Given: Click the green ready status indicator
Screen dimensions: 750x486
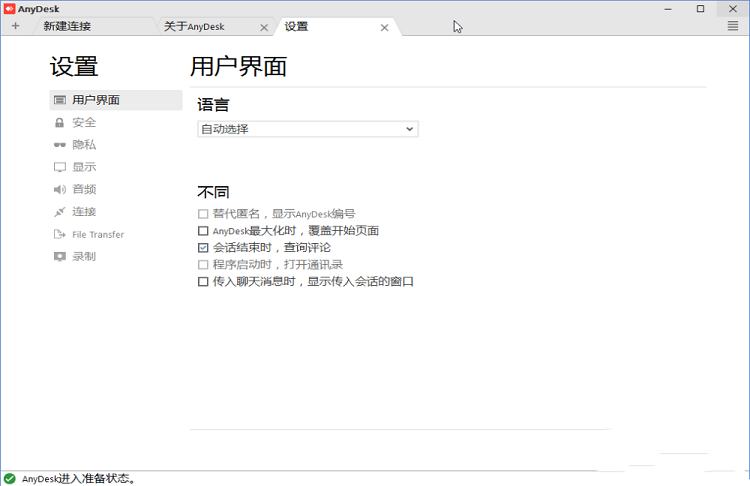Looking at the screenshot, I should pos(9,478).
